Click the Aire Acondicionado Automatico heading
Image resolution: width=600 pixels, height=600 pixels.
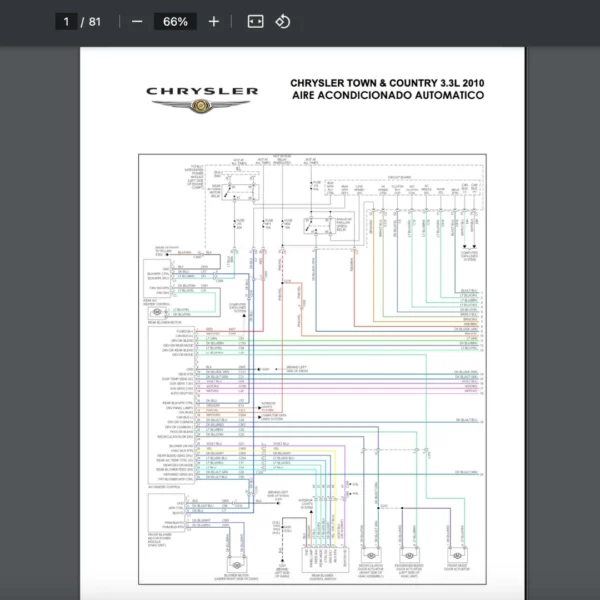pyautogui.click(x=388, y=95)
